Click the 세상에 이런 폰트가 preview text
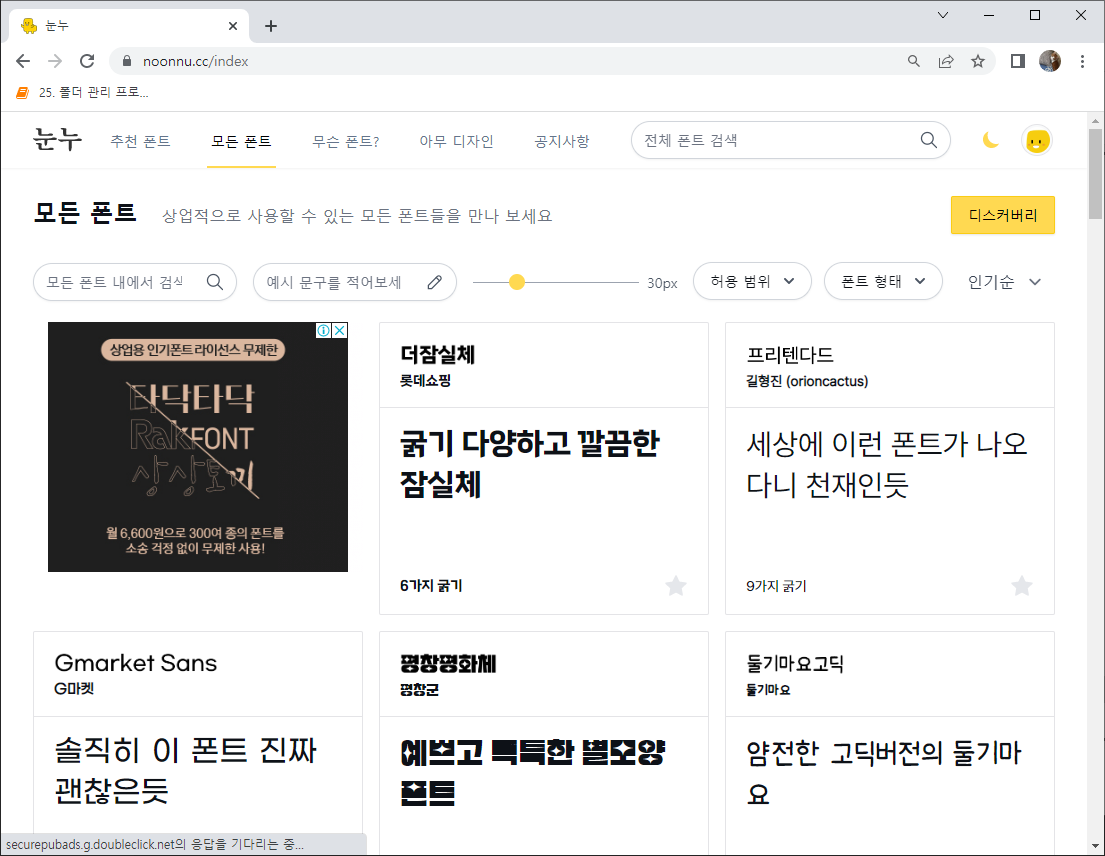This screenshot has height=856, width=1105. click(887, 464)
